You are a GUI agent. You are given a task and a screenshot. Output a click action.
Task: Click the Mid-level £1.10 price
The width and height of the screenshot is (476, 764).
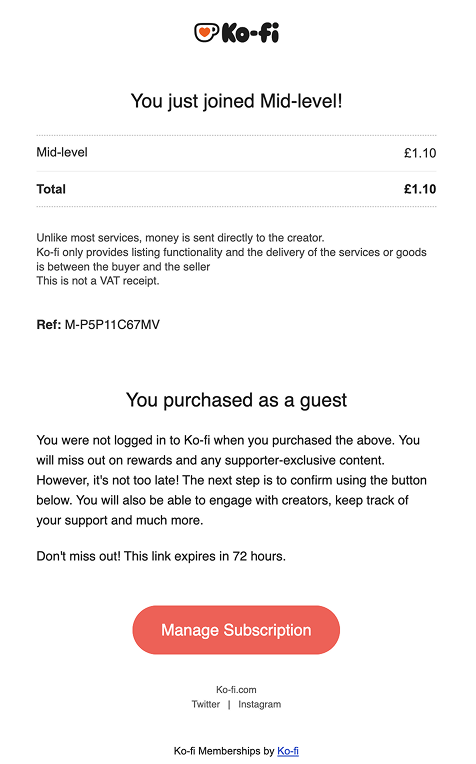[x=420, y=153]
